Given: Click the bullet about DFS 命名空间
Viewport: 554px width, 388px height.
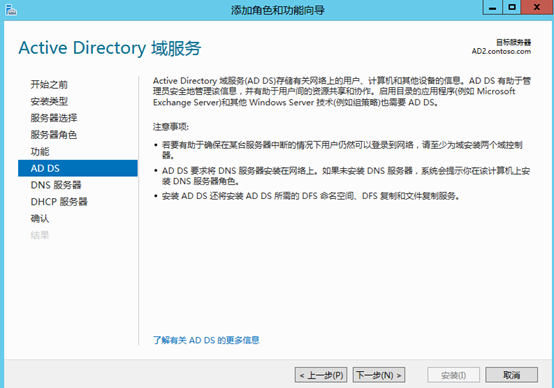Looking at the screenshot, I should [x=311, y=195].
